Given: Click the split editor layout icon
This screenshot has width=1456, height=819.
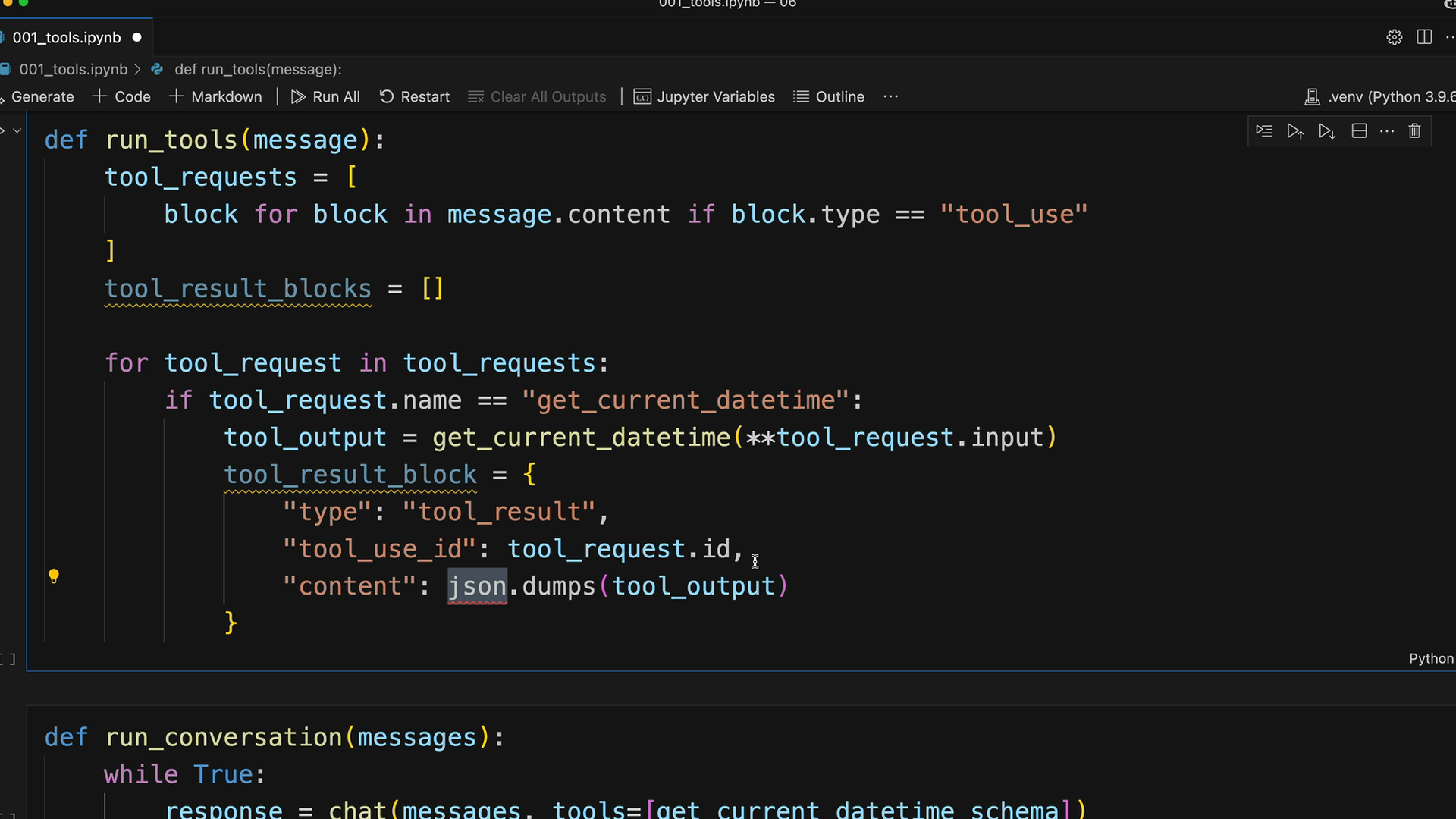Looking at the screenshot, I should click(1424, 37).
